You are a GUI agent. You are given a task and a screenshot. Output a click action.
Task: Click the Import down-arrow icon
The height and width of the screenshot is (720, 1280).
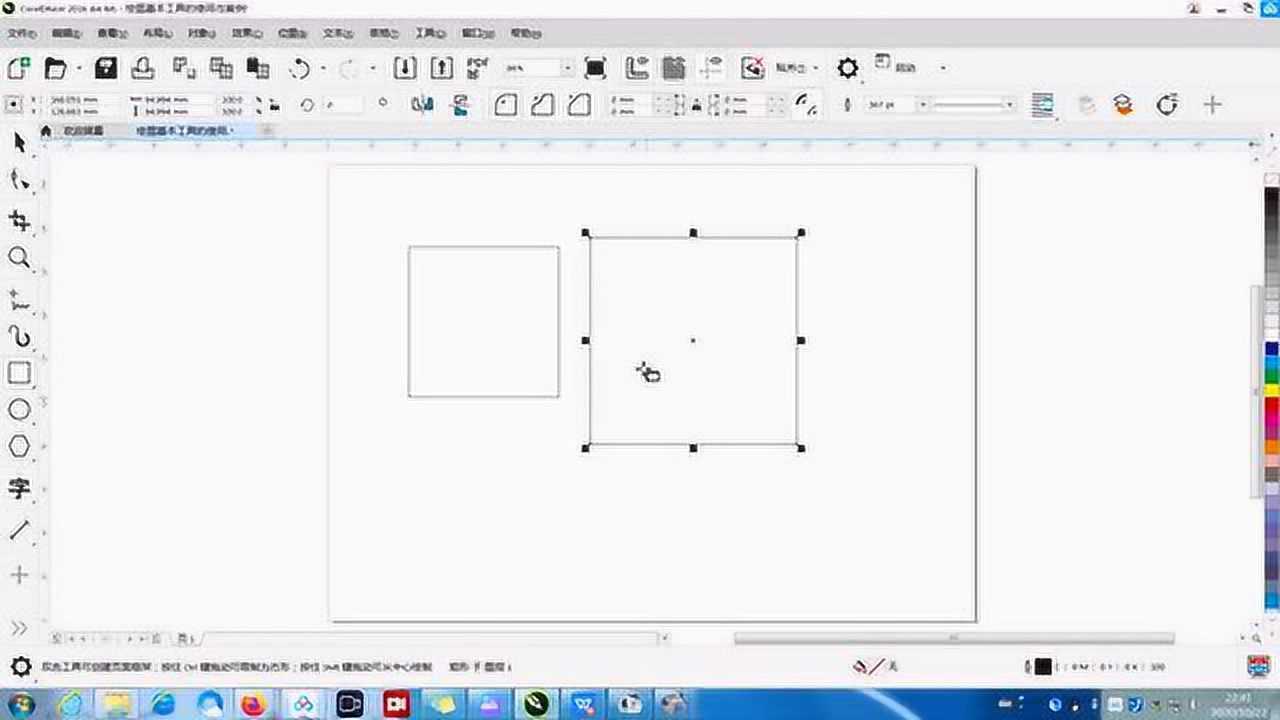(405, 68)
